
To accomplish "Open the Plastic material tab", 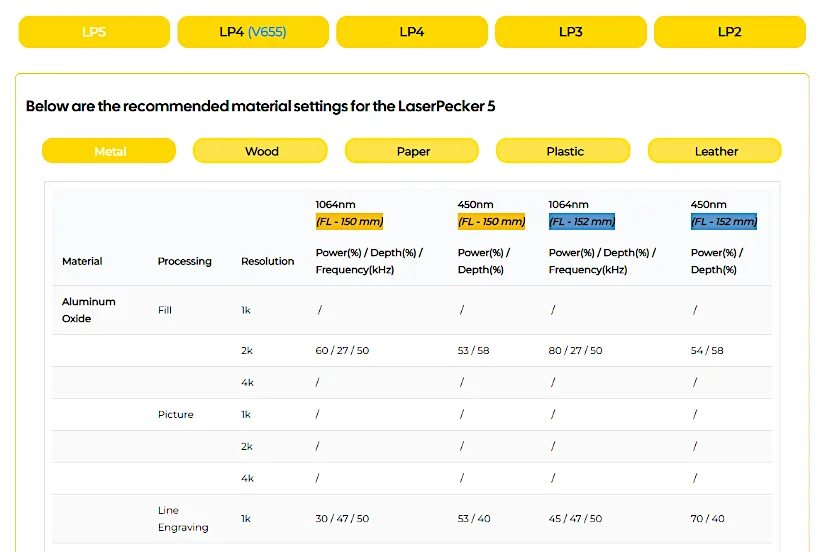I will [564, 151].
